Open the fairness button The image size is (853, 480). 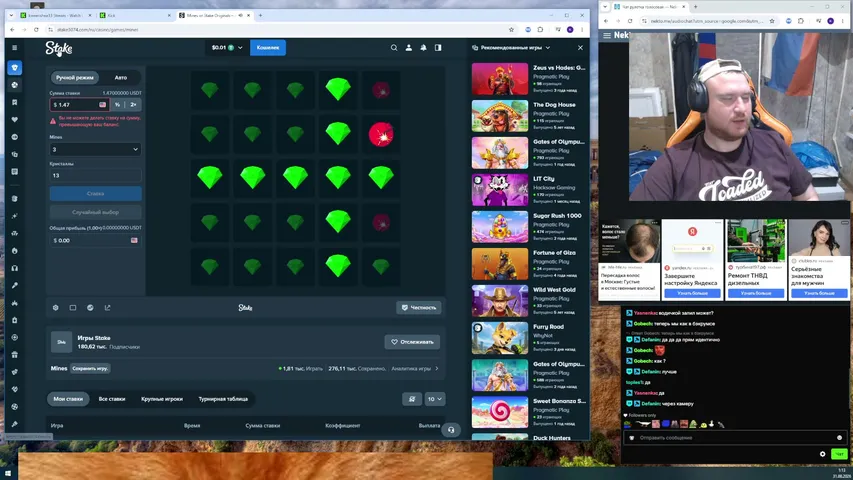(419, 307)
